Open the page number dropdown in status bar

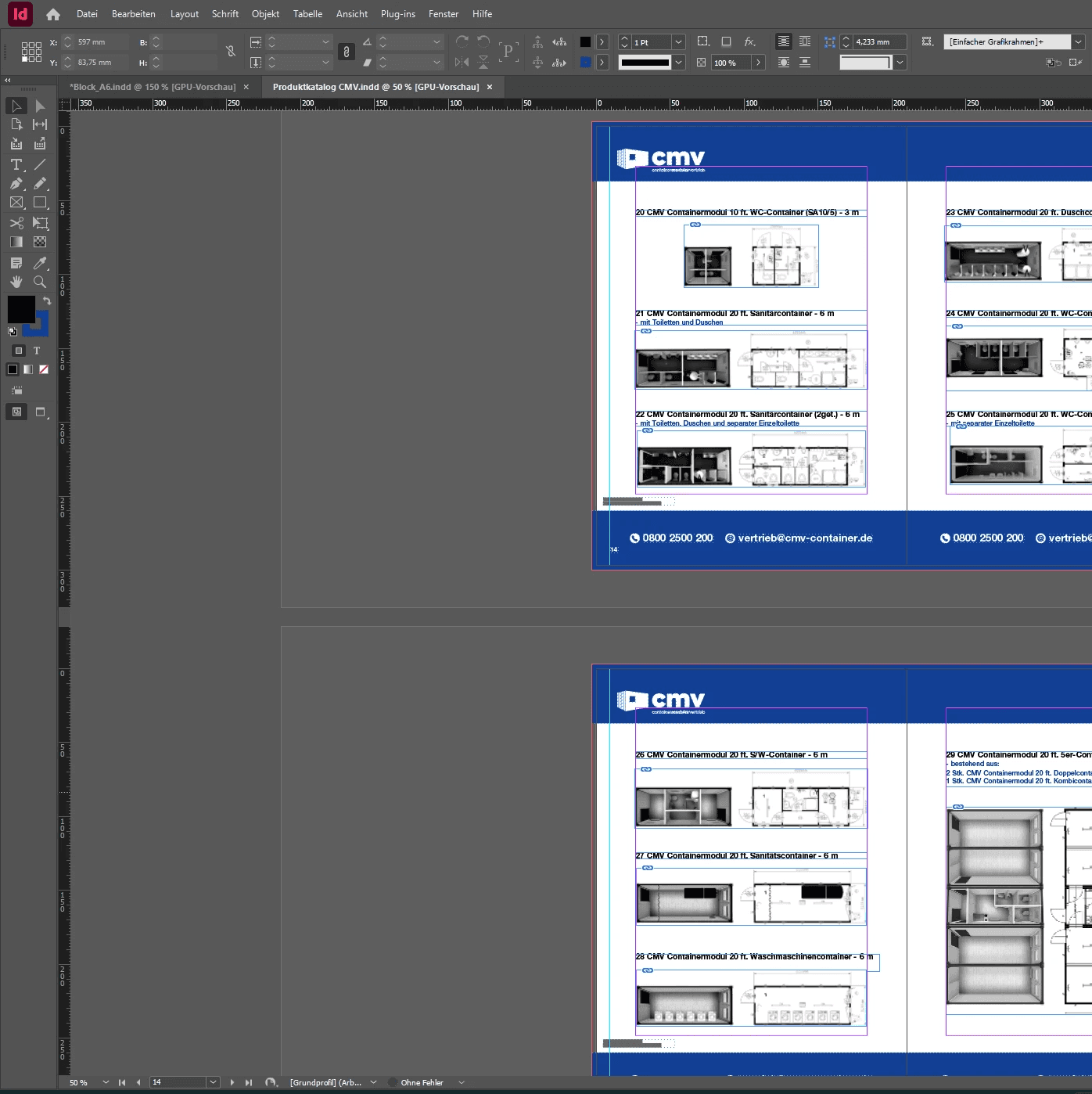[x=213, y=1082]
